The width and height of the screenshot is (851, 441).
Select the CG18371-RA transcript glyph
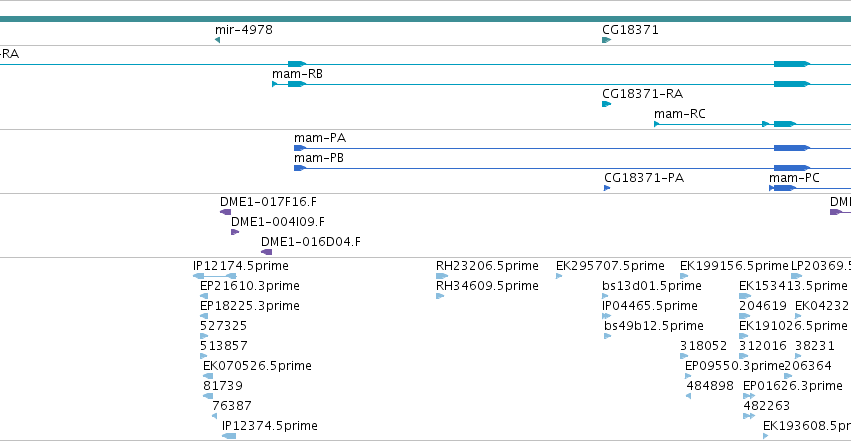[607, 104]
